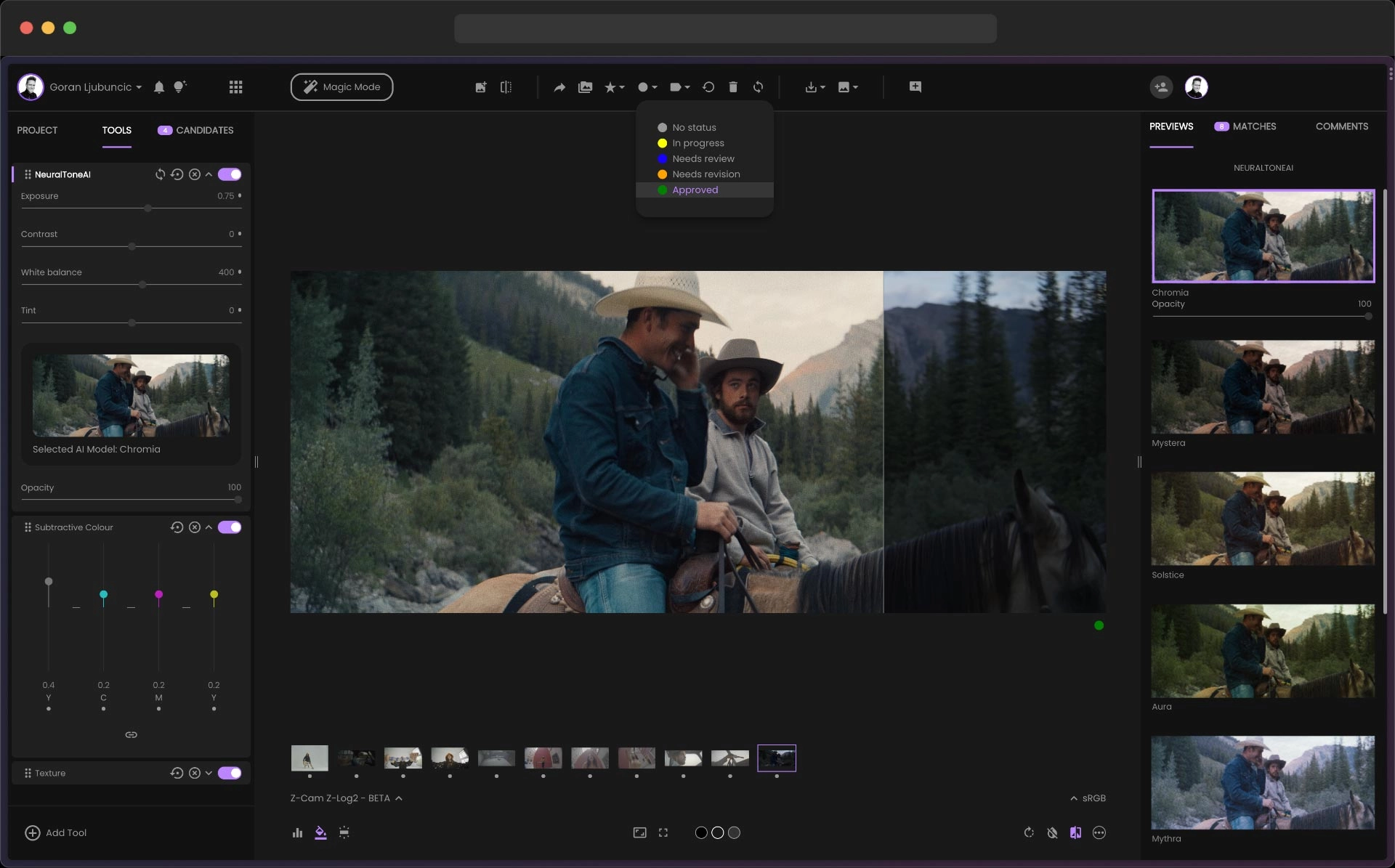Click the Add Tool button

pyautogui.click(x=56, y=832)
